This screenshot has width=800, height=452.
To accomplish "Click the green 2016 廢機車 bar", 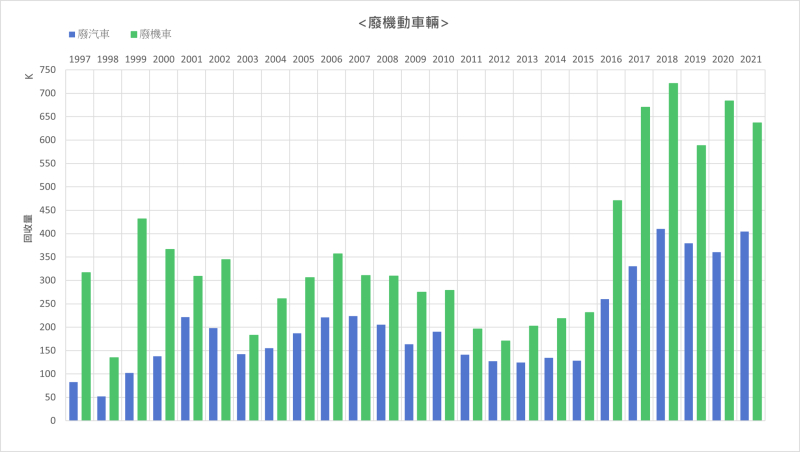I will tap(617, 311).
